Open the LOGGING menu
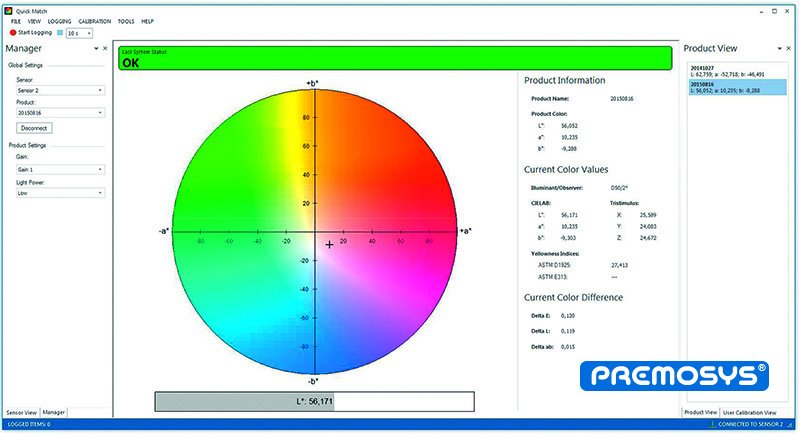Viewport: 800px width, 436px height. pyautogui.click(x=60, y=21)
